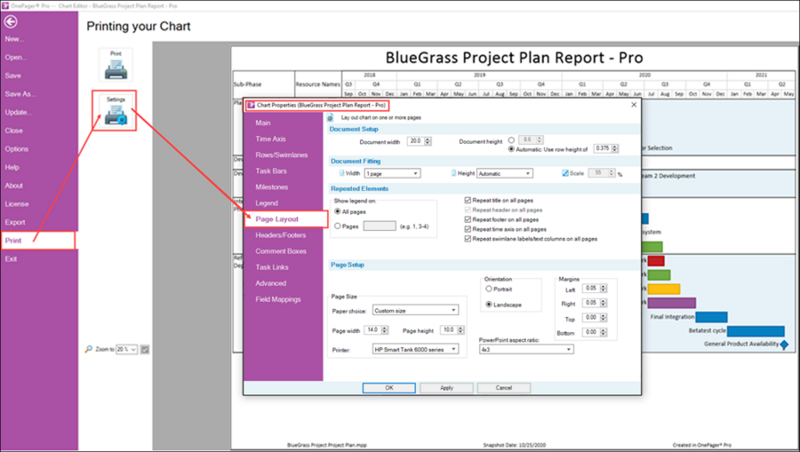
Task: Choose Save As... in the backstage menu
Action: 20,94
